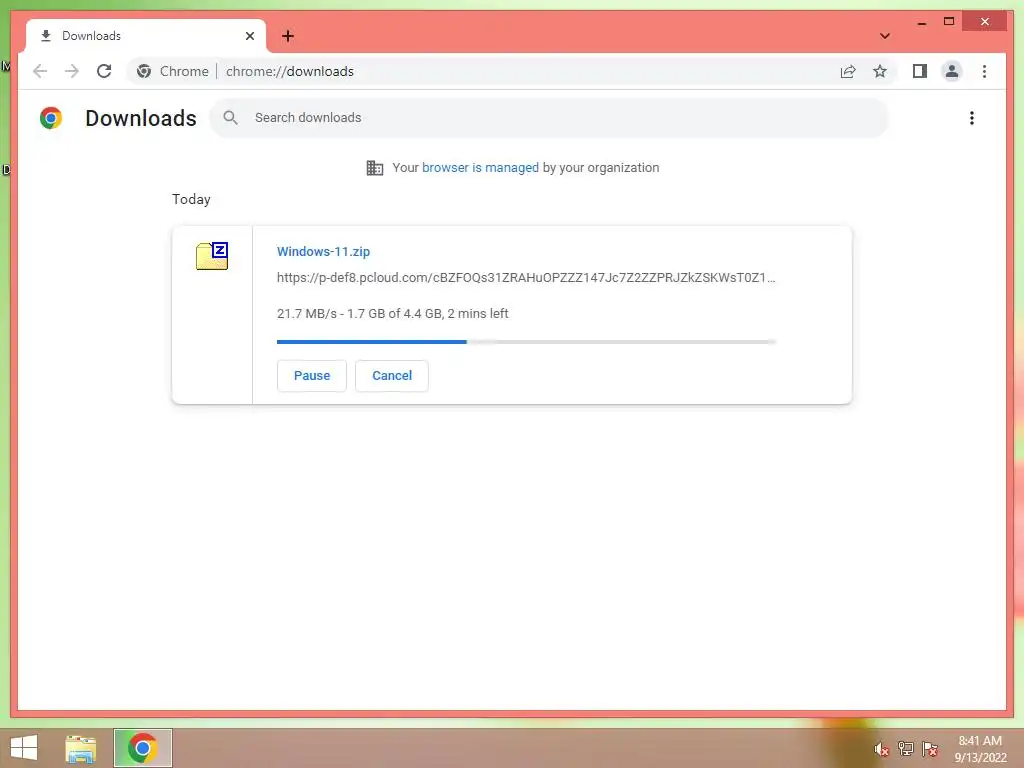1024x768 pixels.
Task: Click the network tray icon
Action: click(x=905, y=749)
